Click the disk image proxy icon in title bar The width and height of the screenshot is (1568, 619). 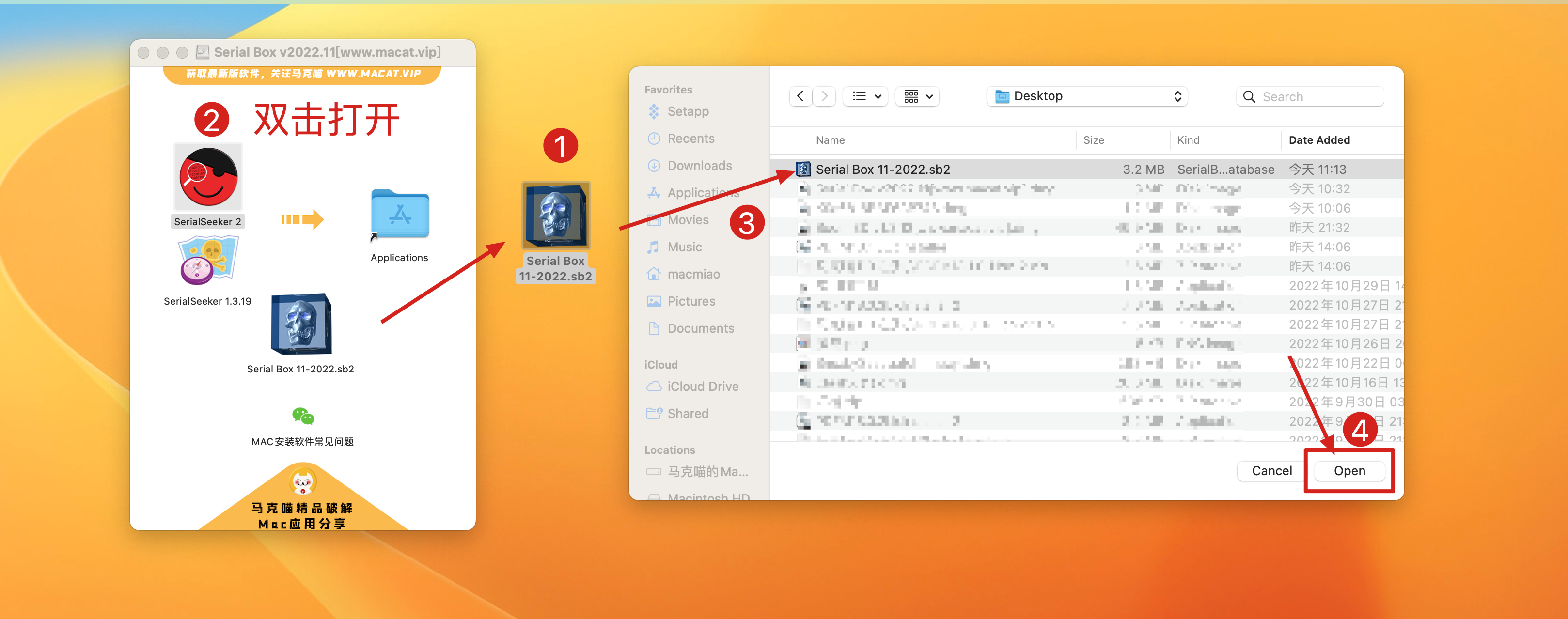coord(203,52)
